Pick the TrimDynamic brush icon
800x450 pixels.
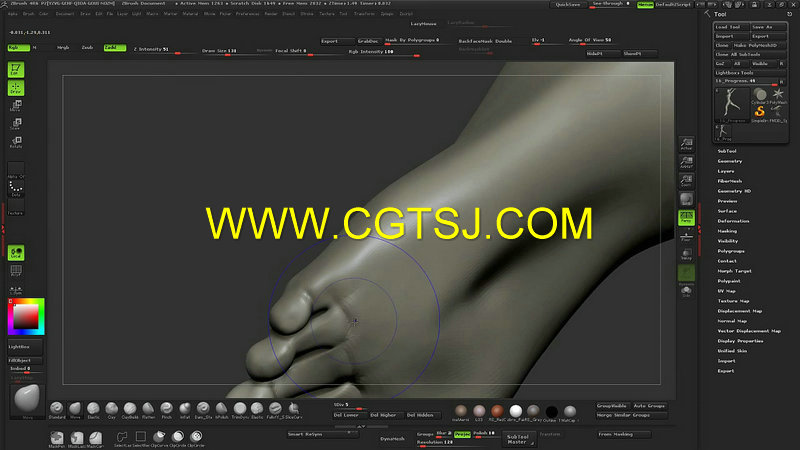240,409
